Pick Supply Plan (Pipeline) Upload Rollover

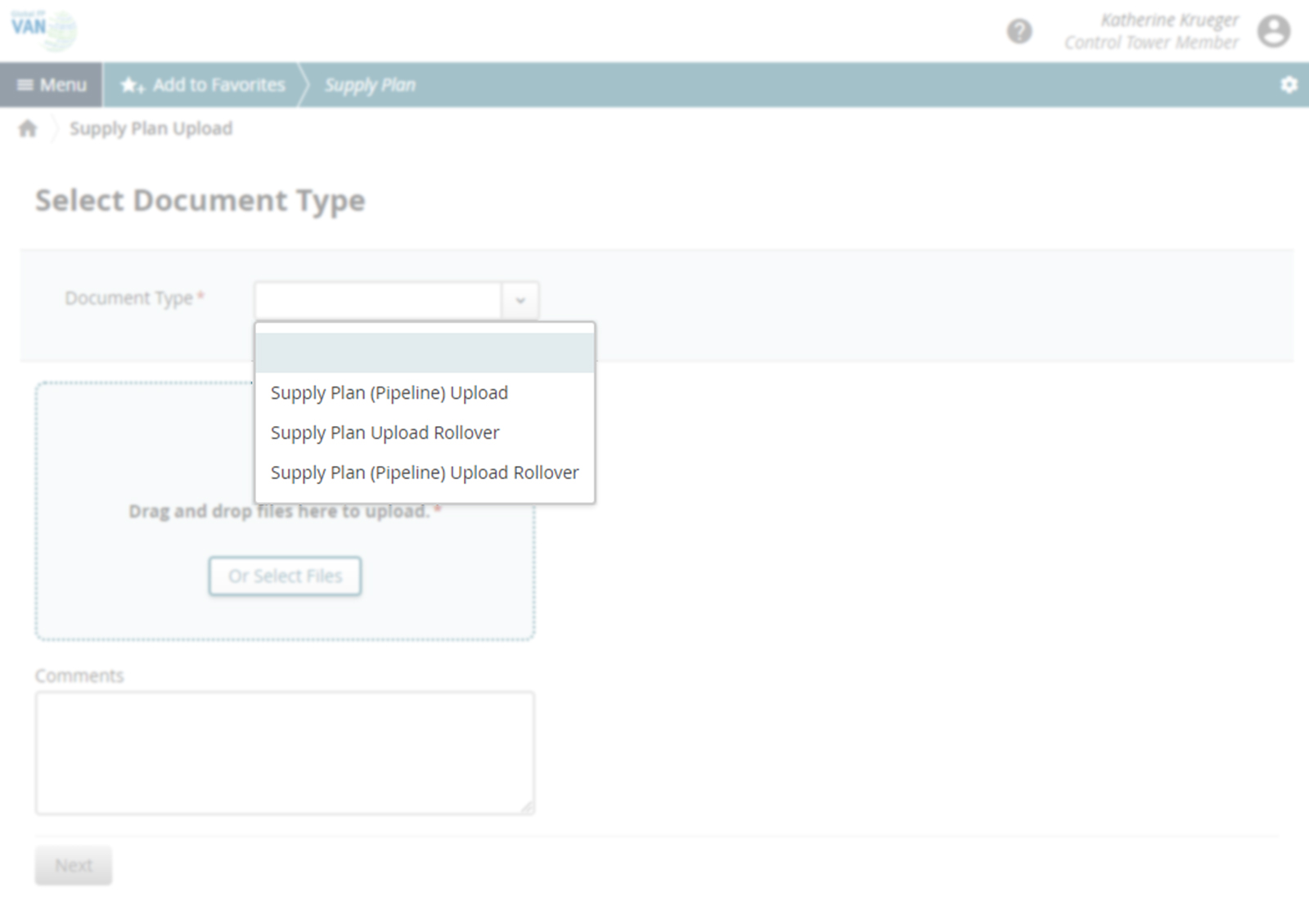coord(424,473)
